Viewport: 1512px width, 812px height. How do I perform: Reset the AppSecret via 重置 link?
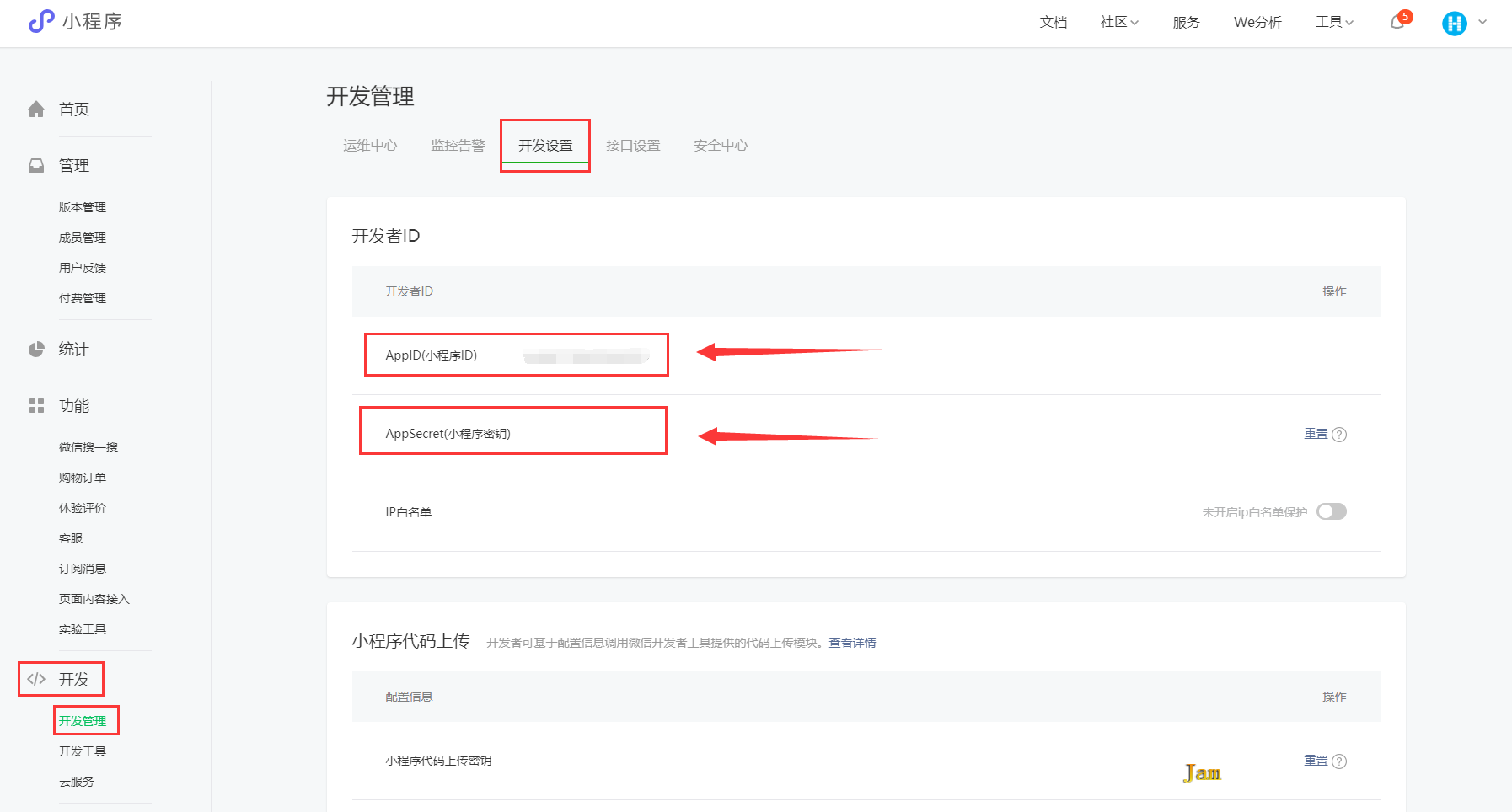coord(1316,434)
